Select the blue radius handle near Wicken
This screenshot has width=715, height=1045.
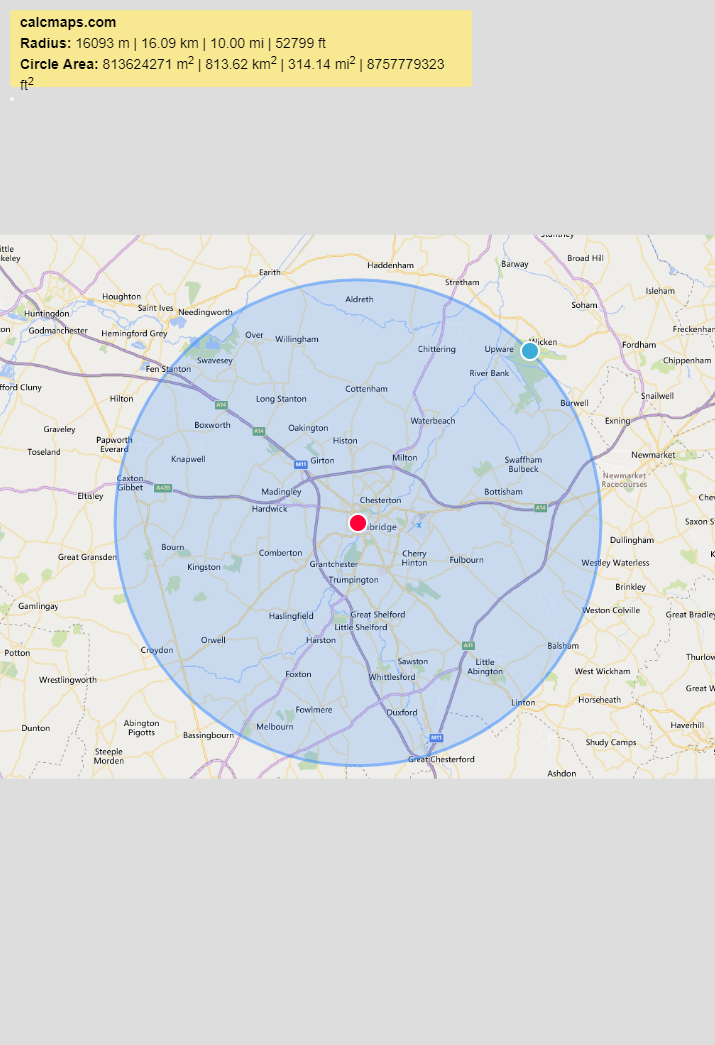click(530, 351)
